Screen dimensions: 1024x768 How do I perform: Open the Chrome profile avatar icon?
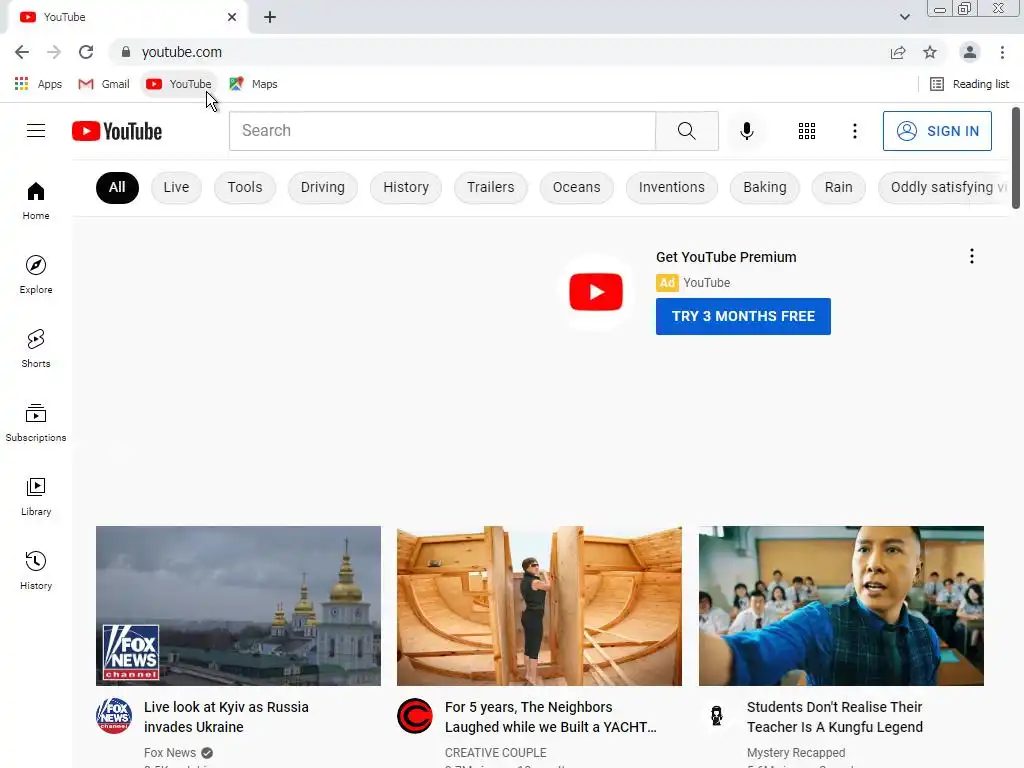click(x=970, y=52)
